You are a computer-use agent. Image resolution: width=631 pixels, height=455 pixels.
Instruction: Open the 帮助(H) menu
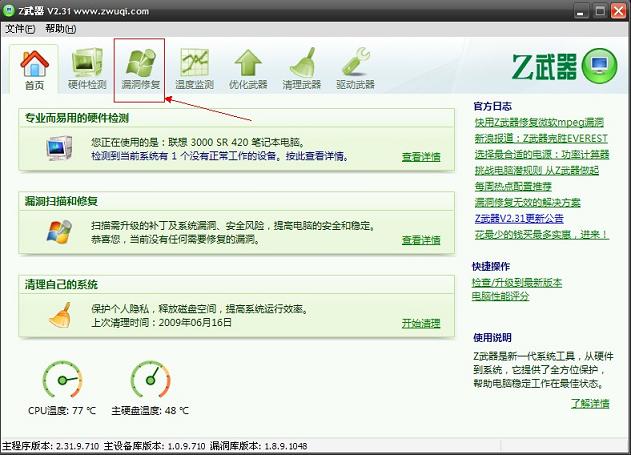click(60, 29)
